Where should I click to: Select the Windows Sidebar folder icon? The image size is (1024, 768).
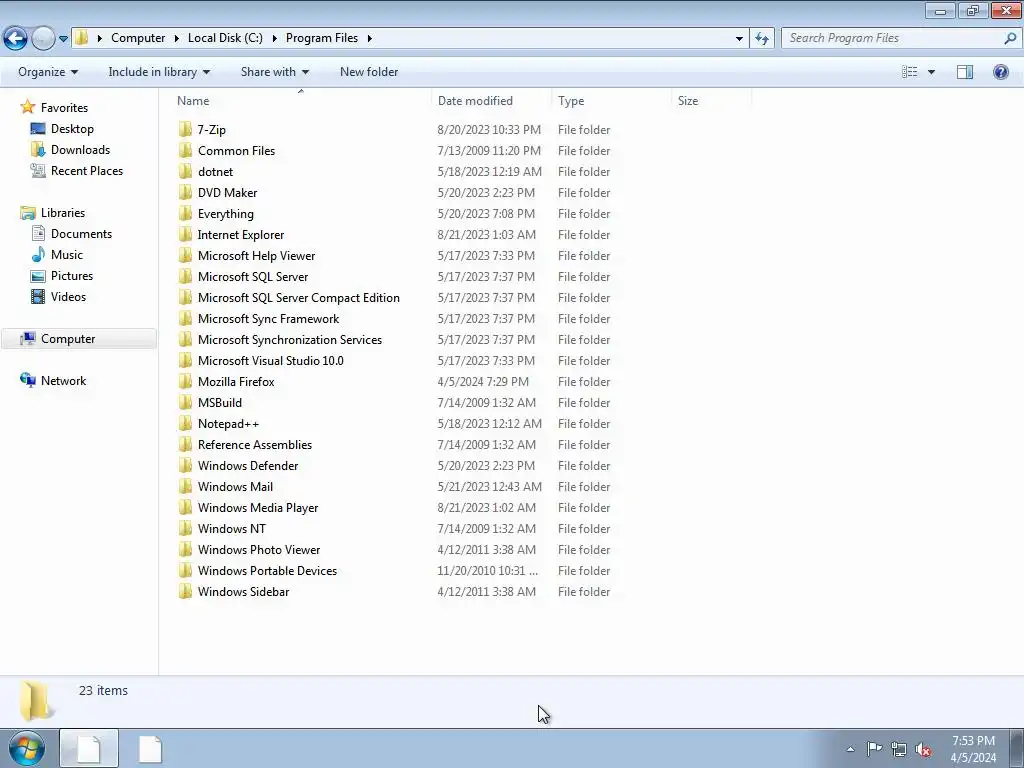point(185,591)
